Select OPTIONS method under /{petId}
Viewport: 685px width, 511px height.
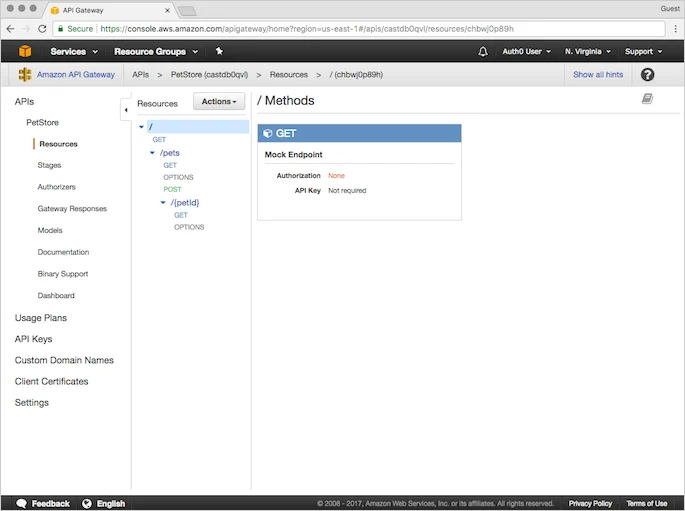point(189,227)
